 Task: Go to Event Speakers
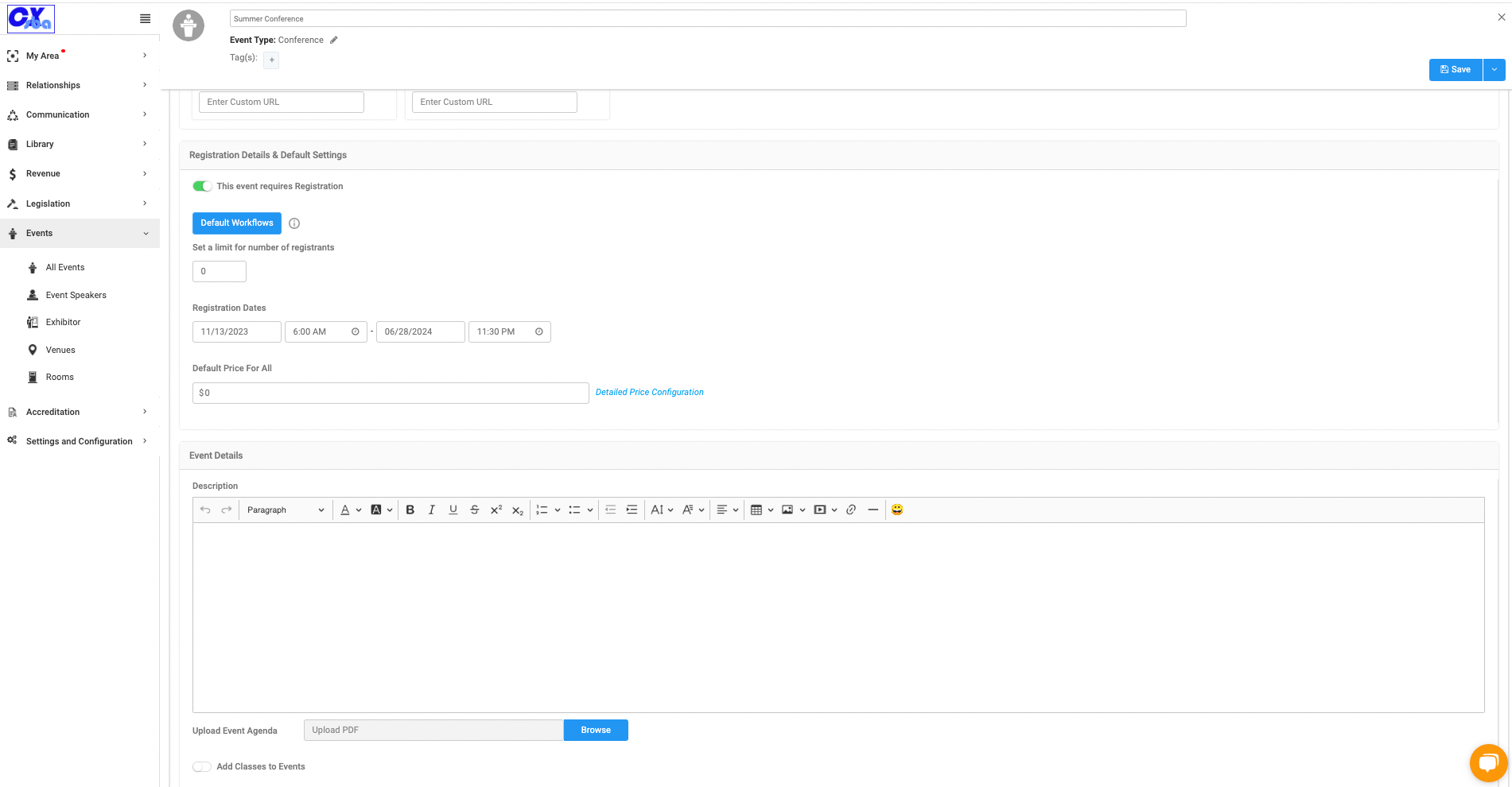pos(76,295)
